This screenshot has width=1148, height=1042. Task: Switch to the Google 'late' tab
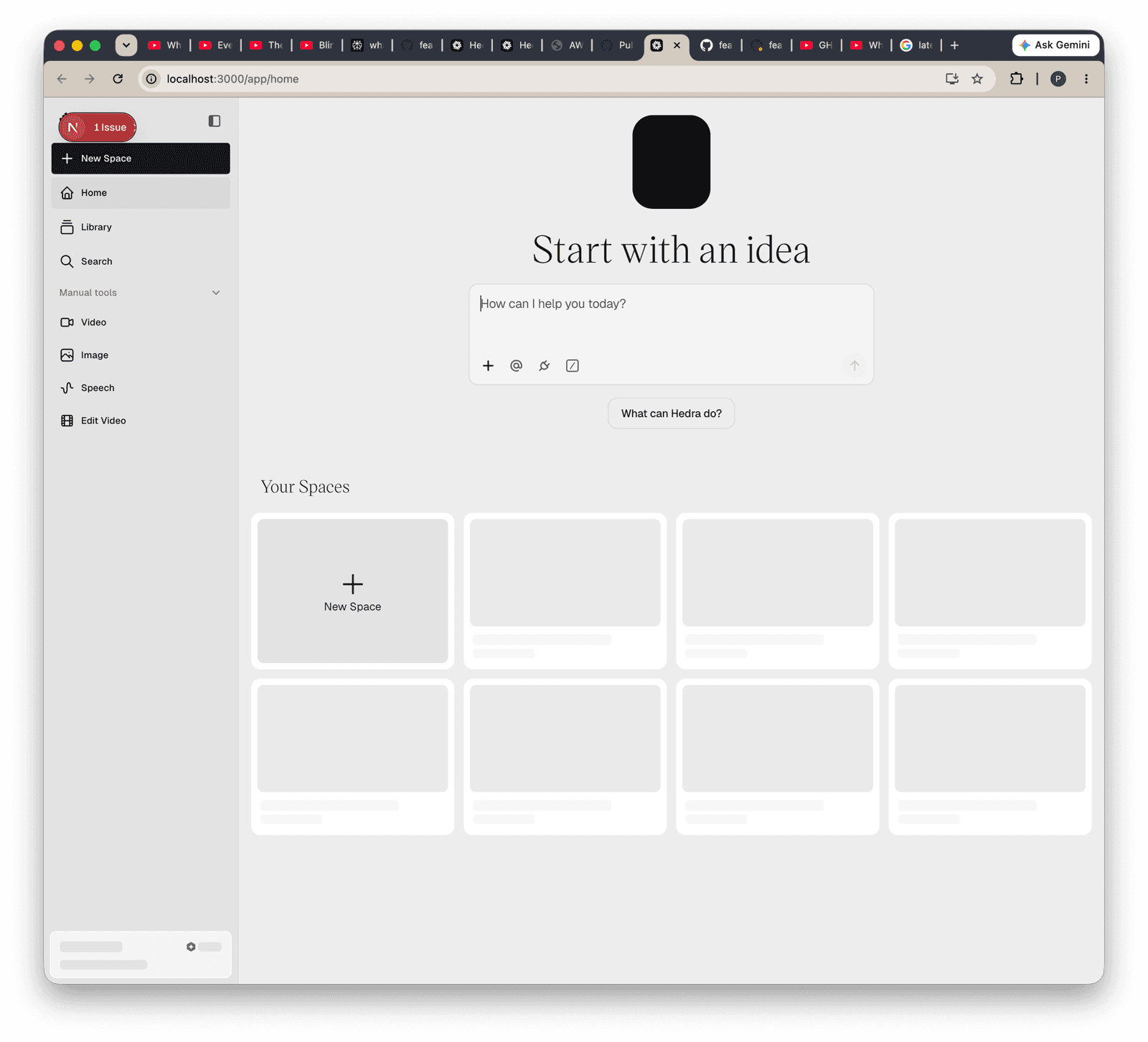point(916,45)
